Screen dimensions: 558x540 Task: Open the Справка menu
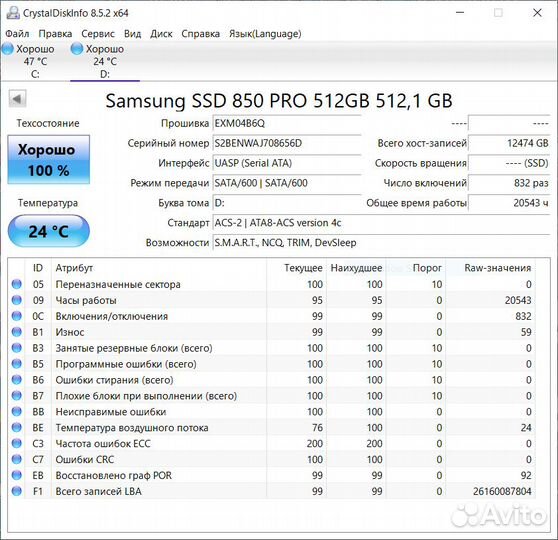[x=201, y=34]
